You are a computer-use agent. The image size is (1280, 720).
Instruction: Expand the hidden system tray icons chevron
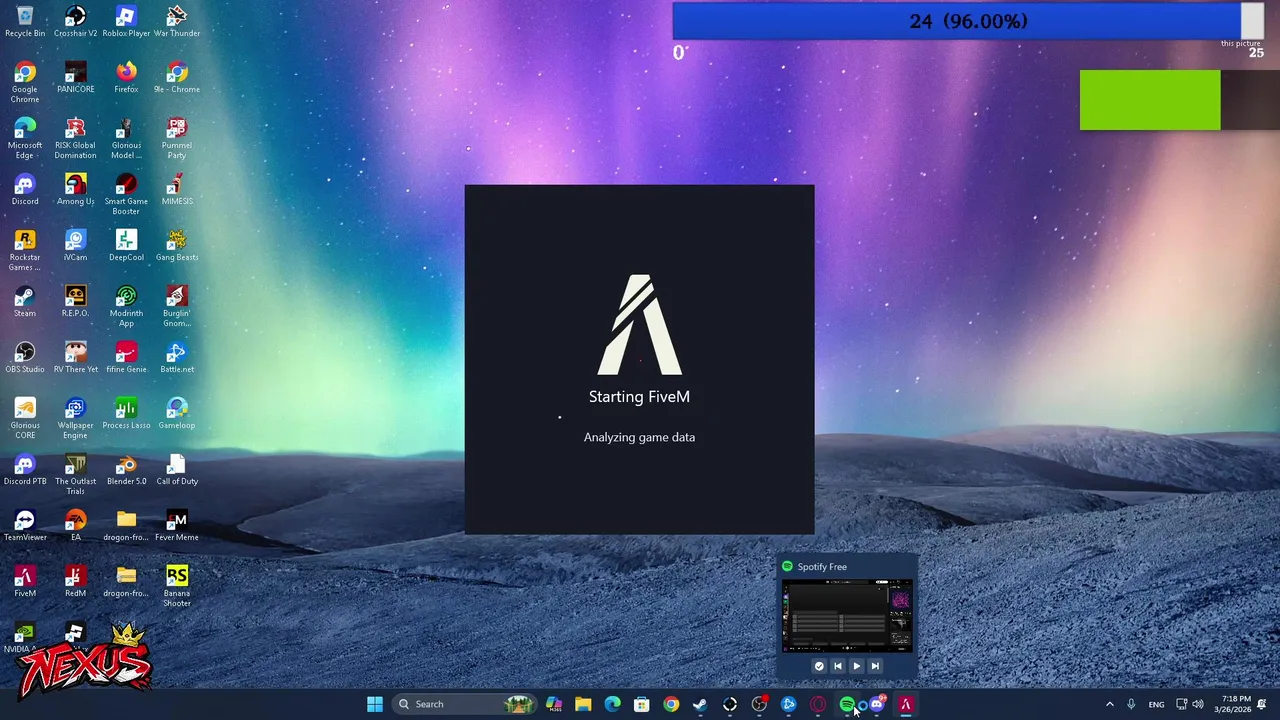click(1109, 704)
